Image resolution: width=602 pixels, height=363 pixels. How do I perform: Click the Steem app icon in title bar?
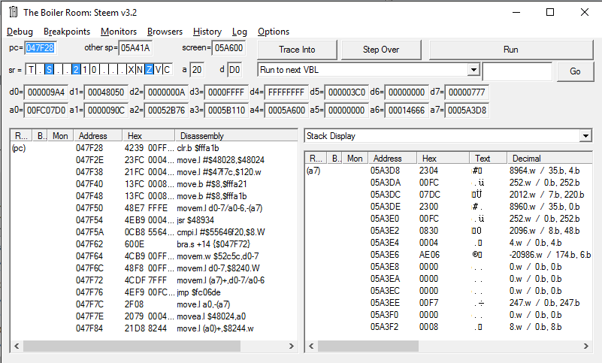tap(13, 12)
